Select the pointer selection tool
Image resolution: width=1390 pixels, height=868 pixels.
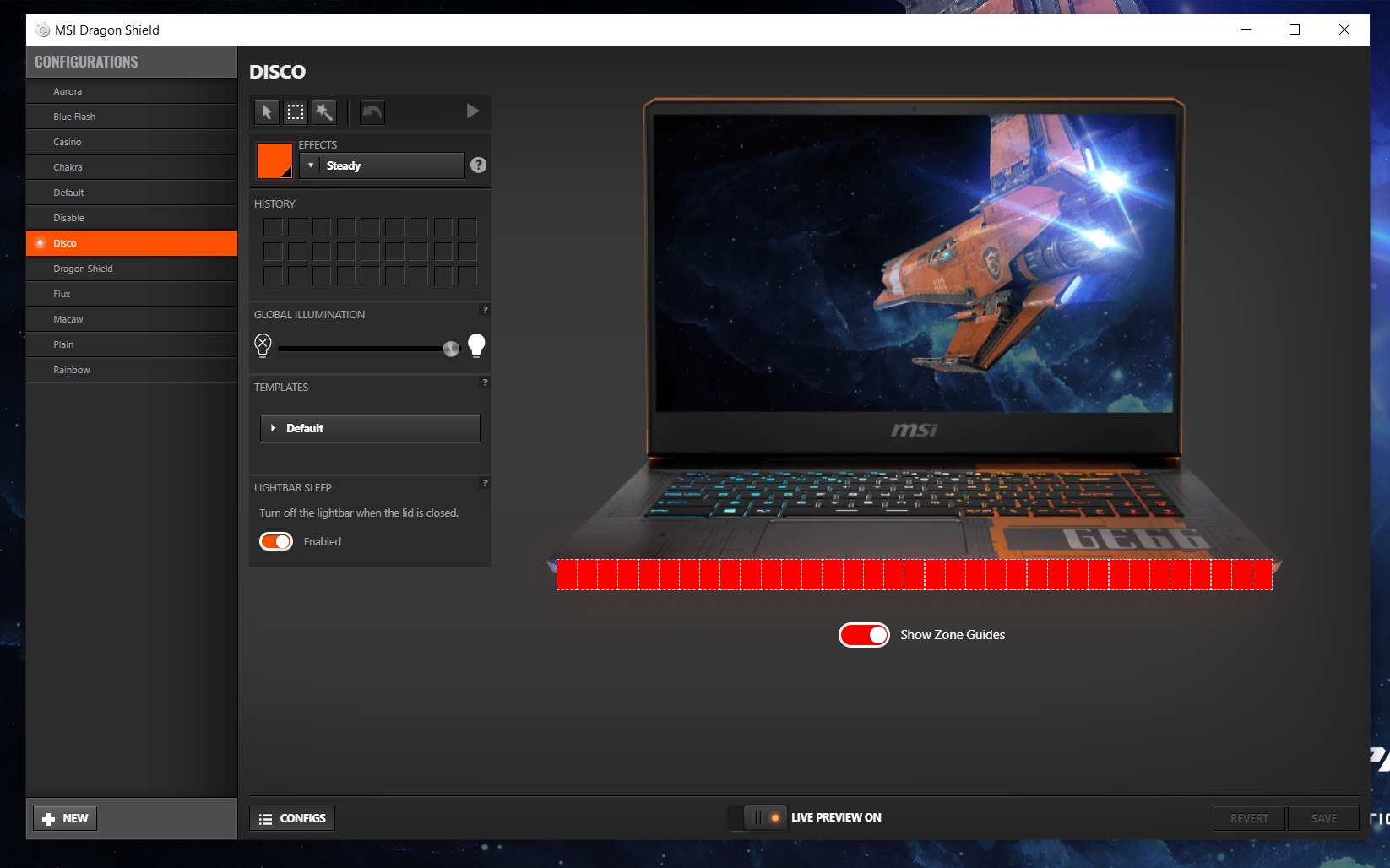pyautogui.click(x=267, y=111)
